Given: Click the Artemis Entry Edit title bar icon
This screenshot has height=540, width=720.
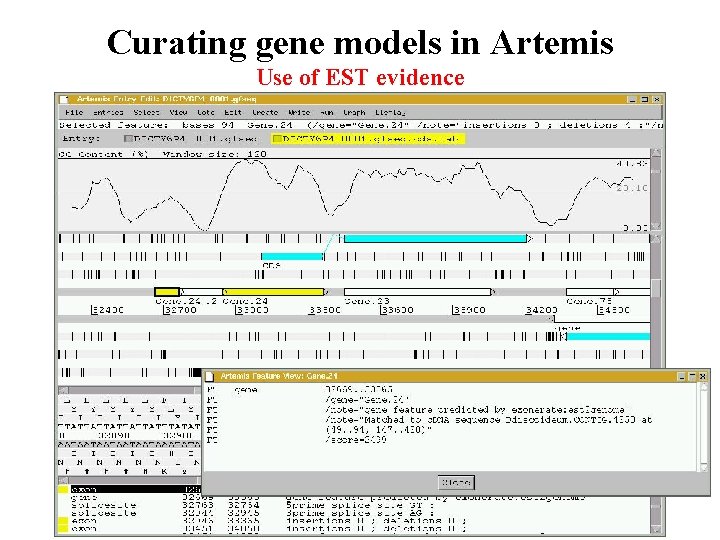Looking at the screenshot, I should (x=64, y=99).
